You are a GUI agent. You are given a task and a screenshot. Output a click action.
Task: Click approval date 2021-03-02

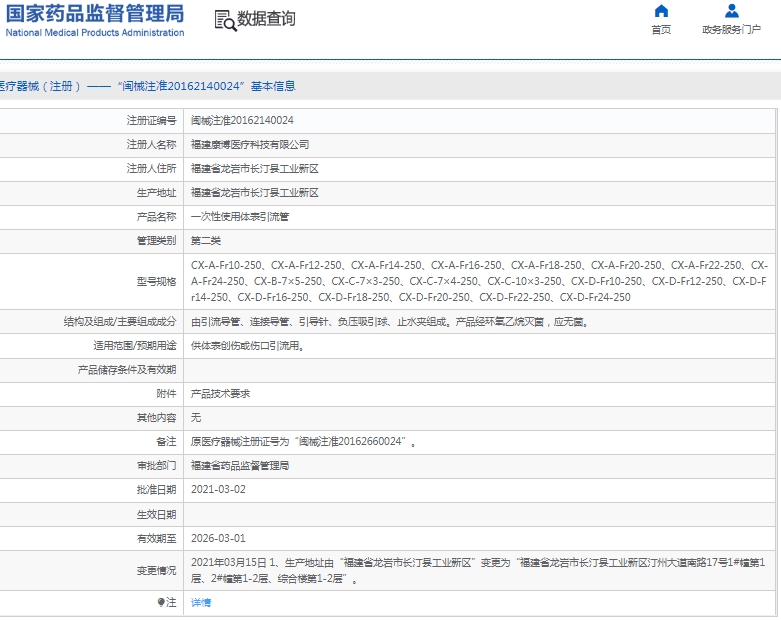pos(218,490)
